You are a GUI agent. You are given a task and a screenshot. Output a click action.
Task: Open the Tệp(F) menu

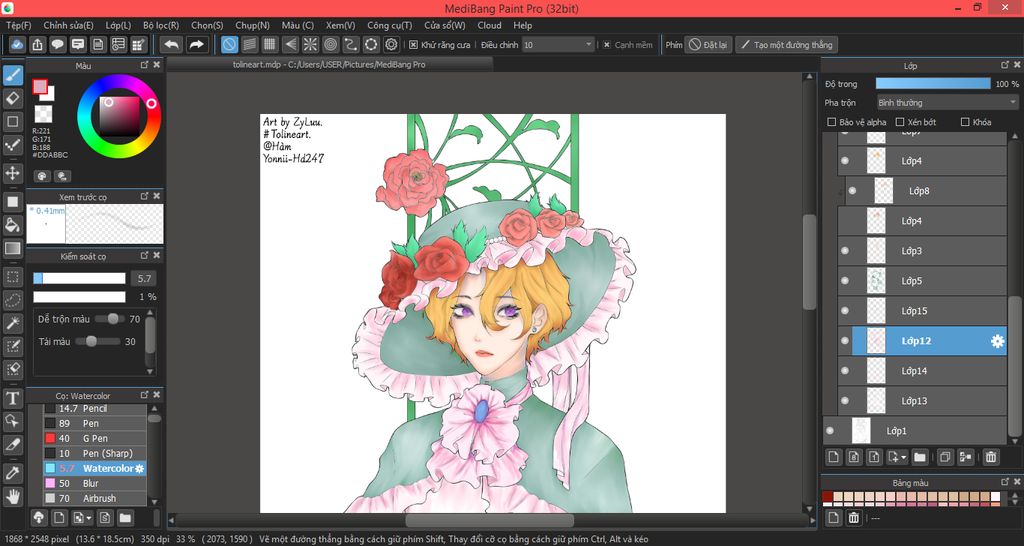[x=18, y=25]
